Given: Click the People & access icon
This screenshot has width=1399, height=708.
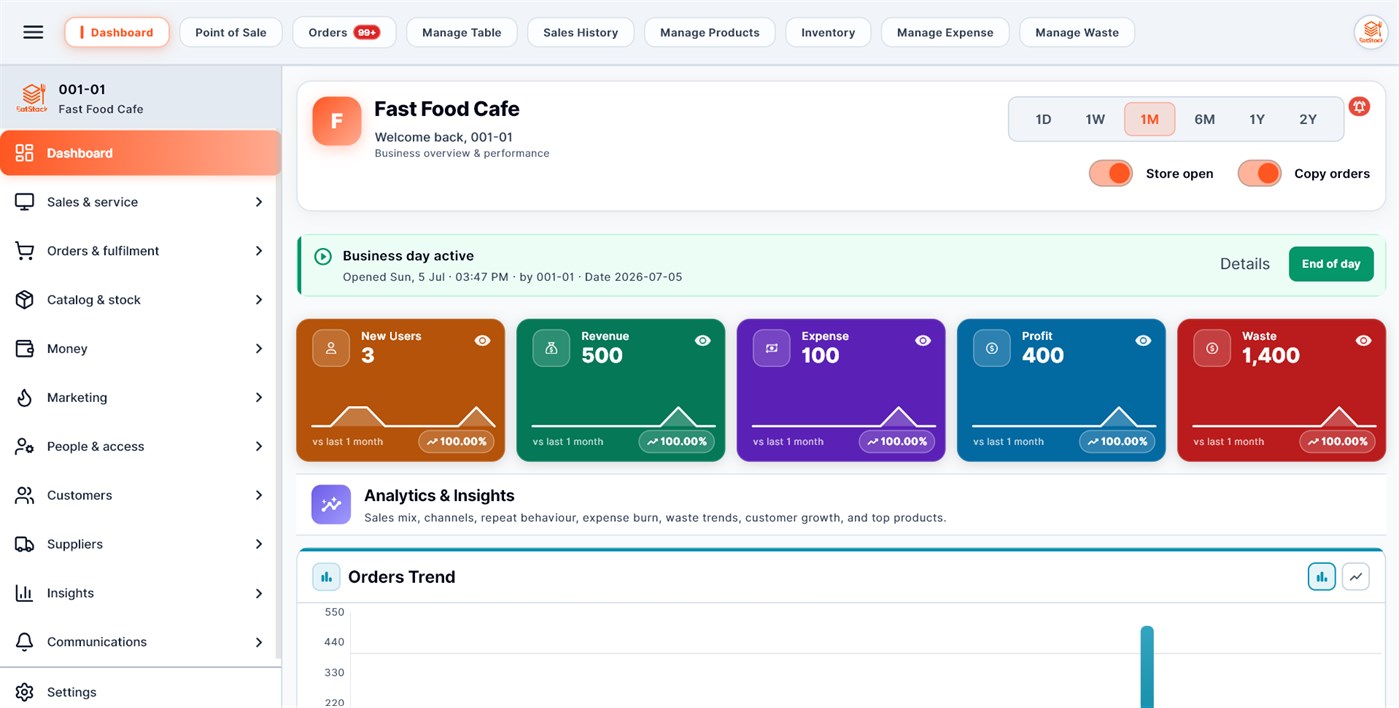Looking at the screenshot, I should [25, 447].
